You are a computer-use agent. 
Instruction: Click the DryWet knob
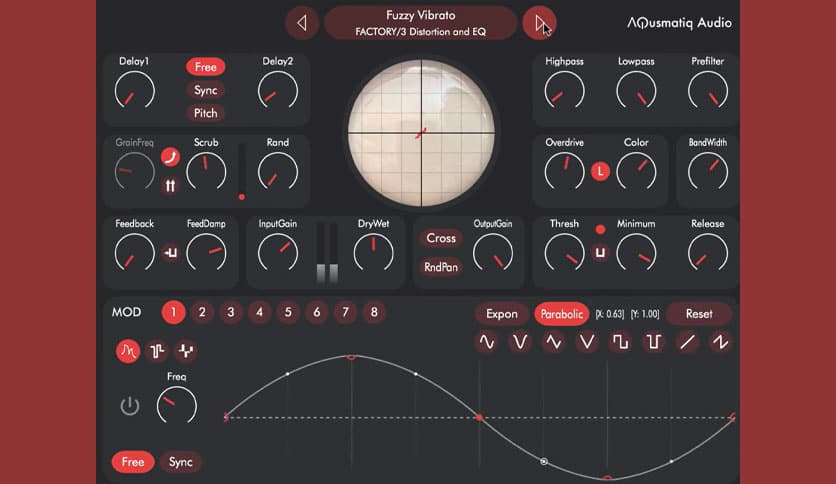click(373, 253)
